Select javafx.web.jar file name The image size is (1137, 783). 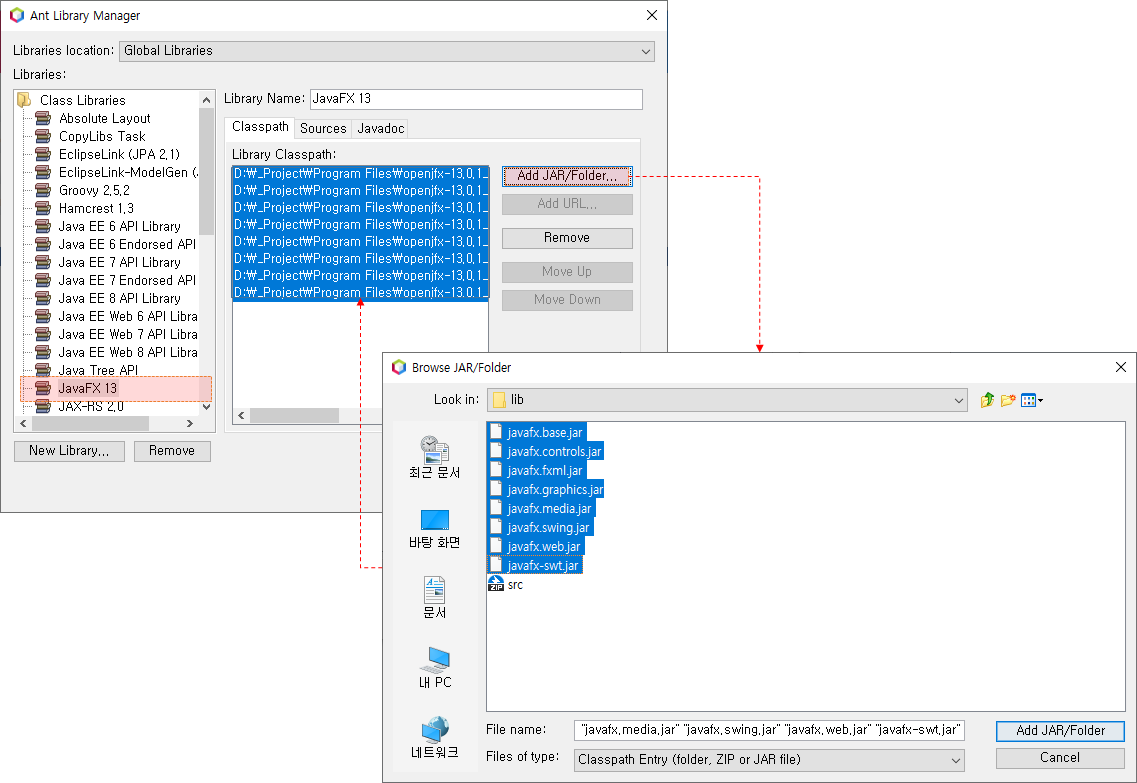[x=544, y=546]
